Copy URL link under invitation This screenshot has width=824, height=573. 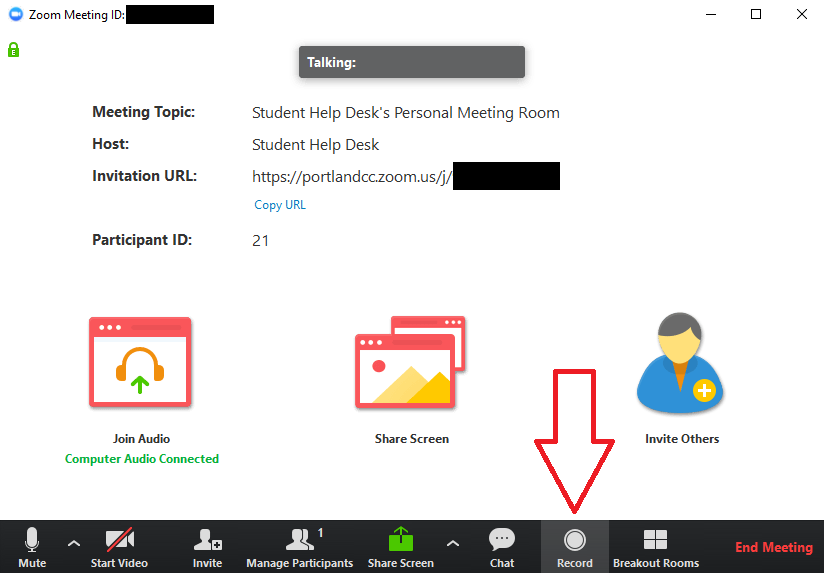point(280,204)
